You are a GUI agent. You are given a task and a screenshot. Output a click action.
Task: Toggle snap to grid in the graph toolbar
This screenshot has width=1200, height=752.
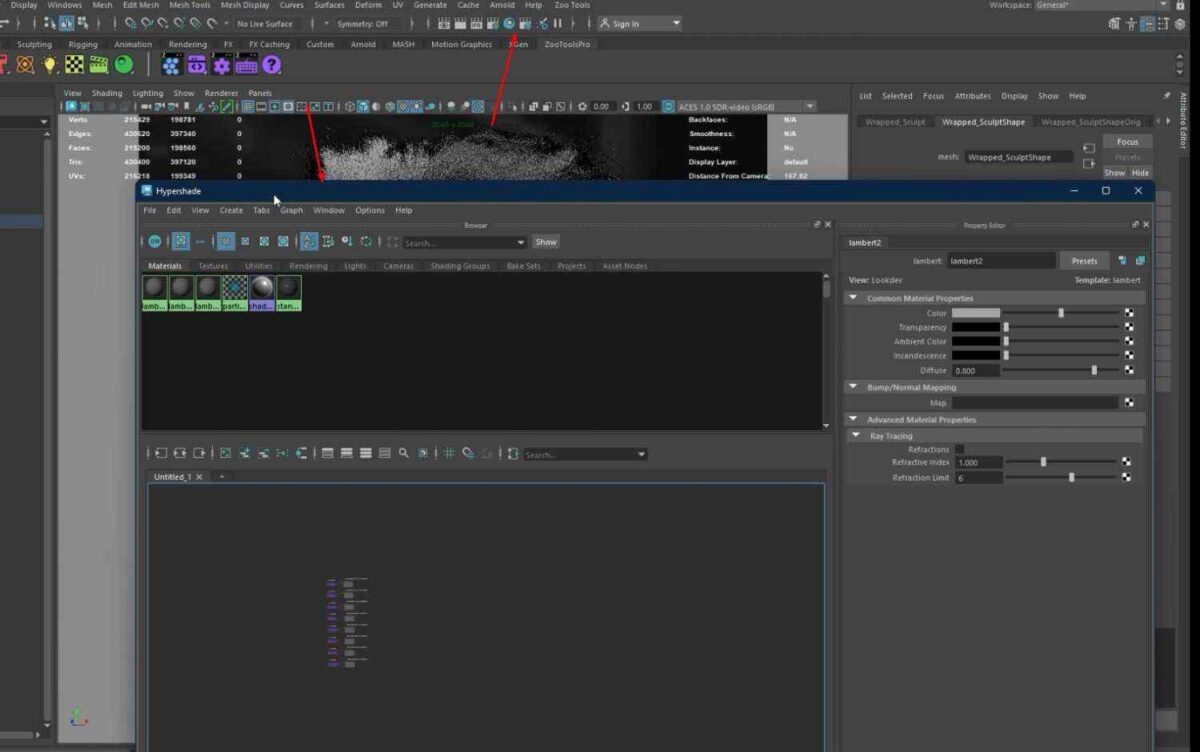[x=448, y=453]
